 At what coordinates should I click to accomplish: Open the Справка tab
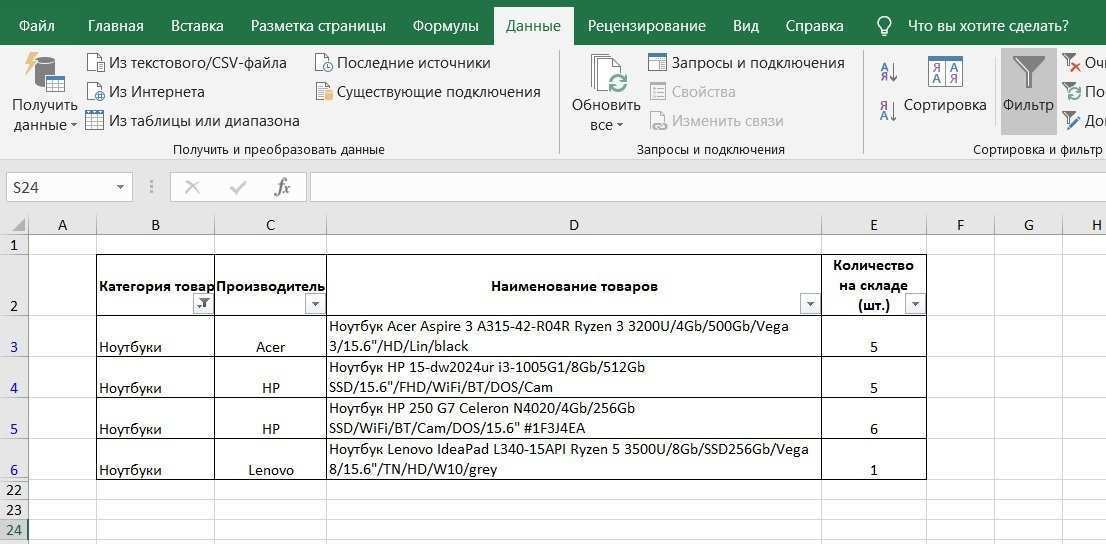815,26
